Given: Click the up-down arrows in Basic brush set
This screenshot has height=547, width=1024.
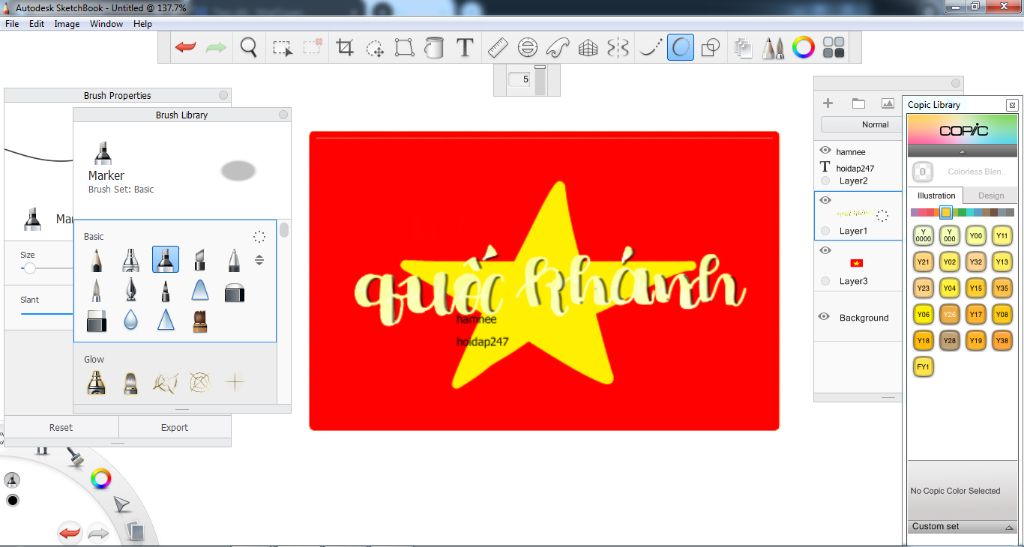Looking at the screenshot, I should coord(259,260).
